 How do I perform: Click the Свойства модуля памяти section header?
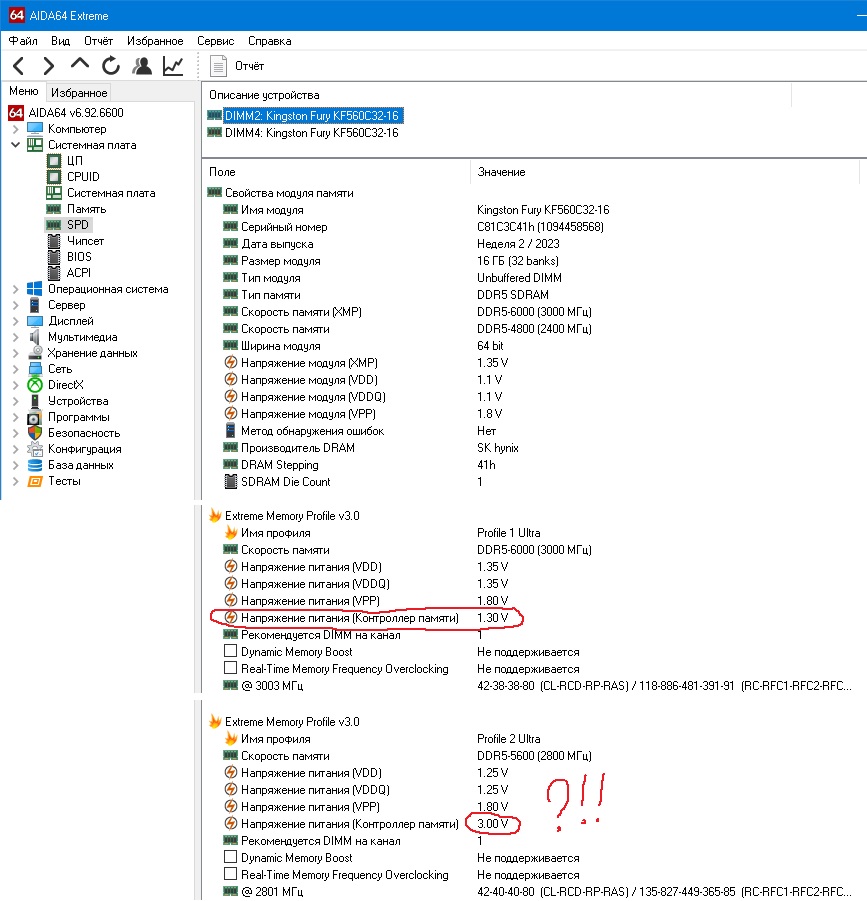(x=289, y=193)
